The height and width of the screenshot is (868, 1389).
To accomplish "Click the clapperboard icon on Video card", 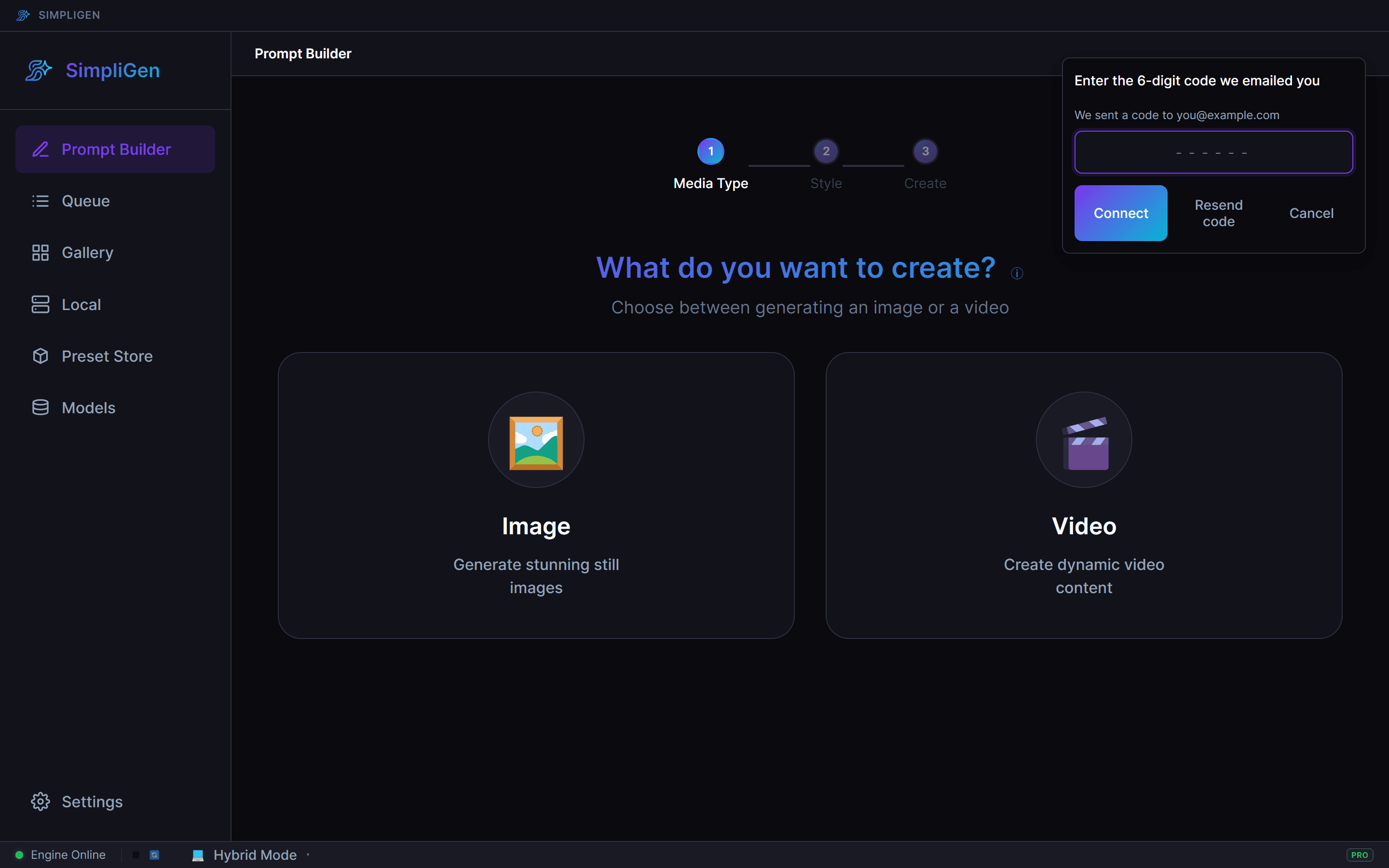I will click(x=1084, y=443).
